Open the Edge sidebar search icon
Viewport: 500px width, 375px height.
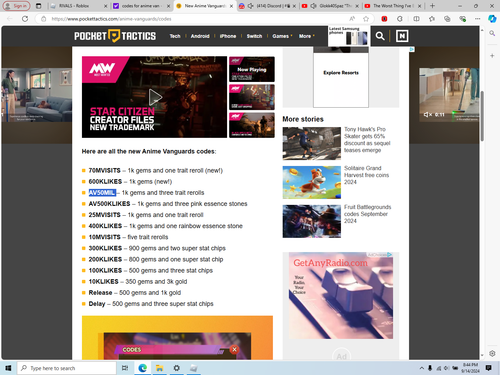492,33
